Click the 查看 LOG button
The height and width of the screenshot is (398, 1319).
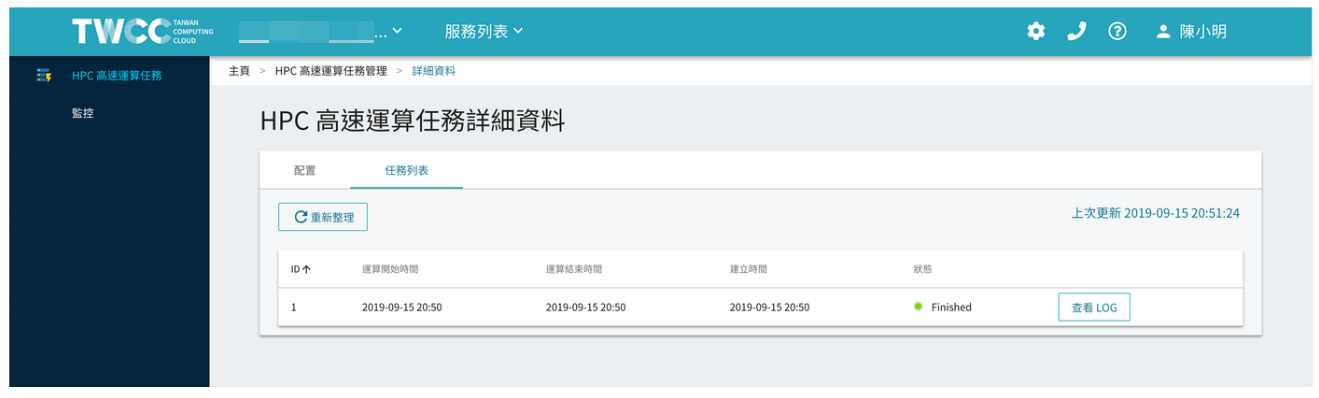pos(1094,308)
